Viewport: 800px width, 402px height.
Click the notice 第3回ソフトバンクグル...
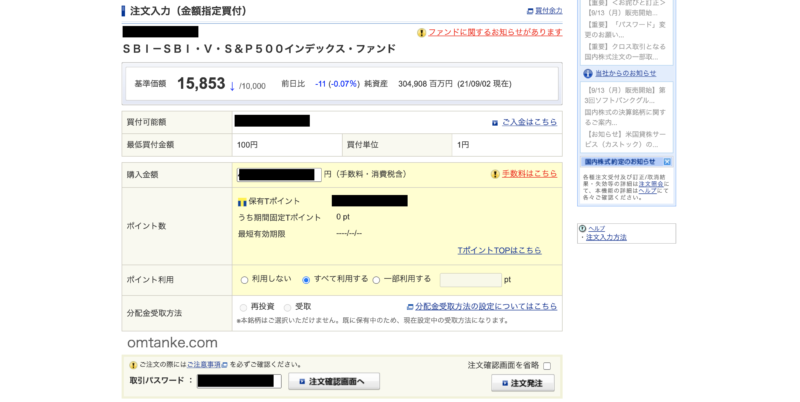point(625,95)
